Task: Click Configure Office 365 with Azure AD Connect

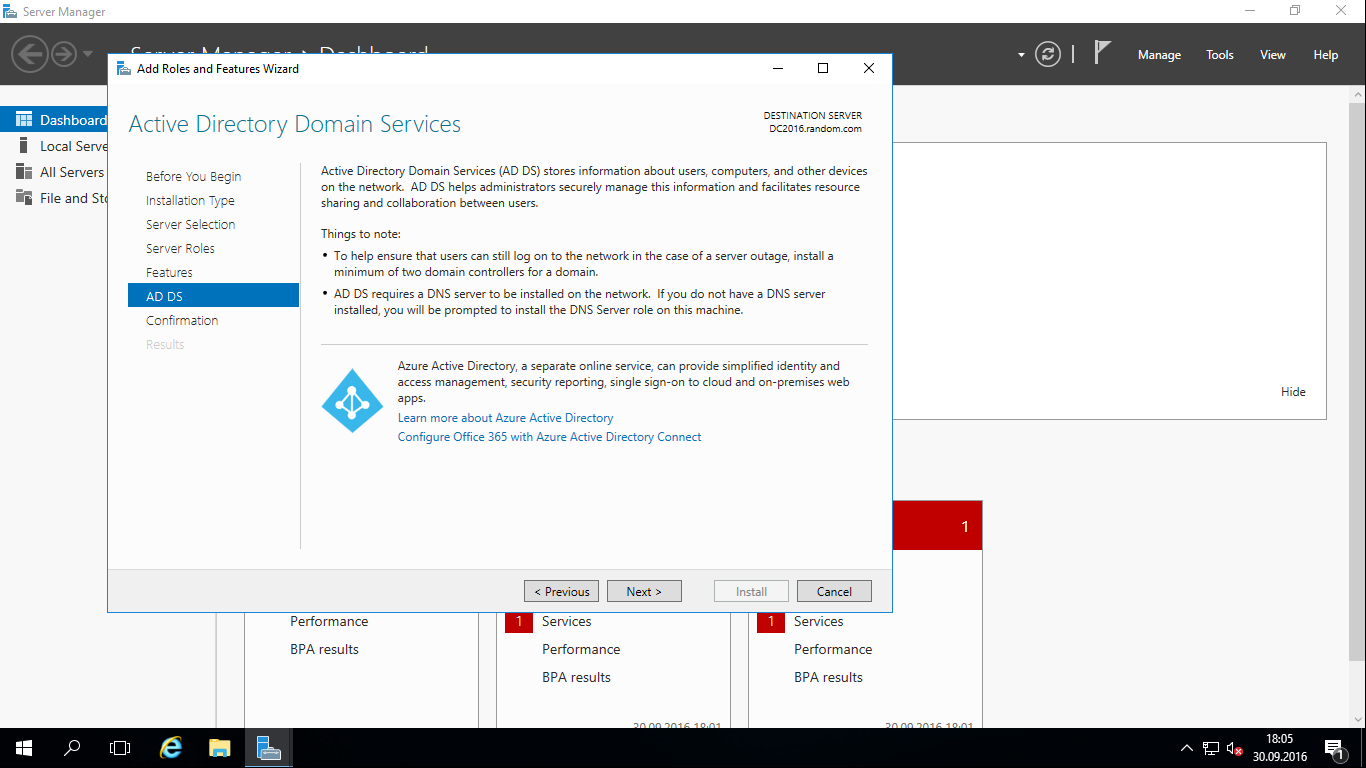Action: point(549,437)
